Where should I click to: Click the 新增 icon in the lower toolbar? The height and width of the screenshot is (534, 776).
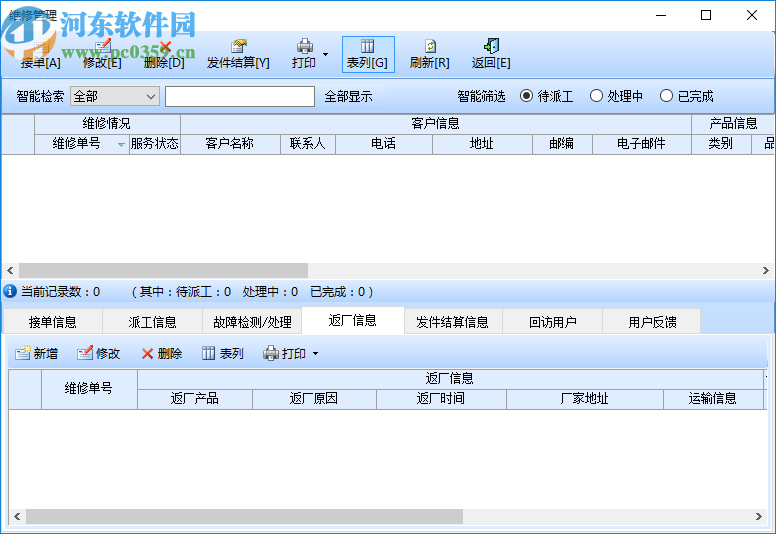pyautogui.click(x=23, y=353)
